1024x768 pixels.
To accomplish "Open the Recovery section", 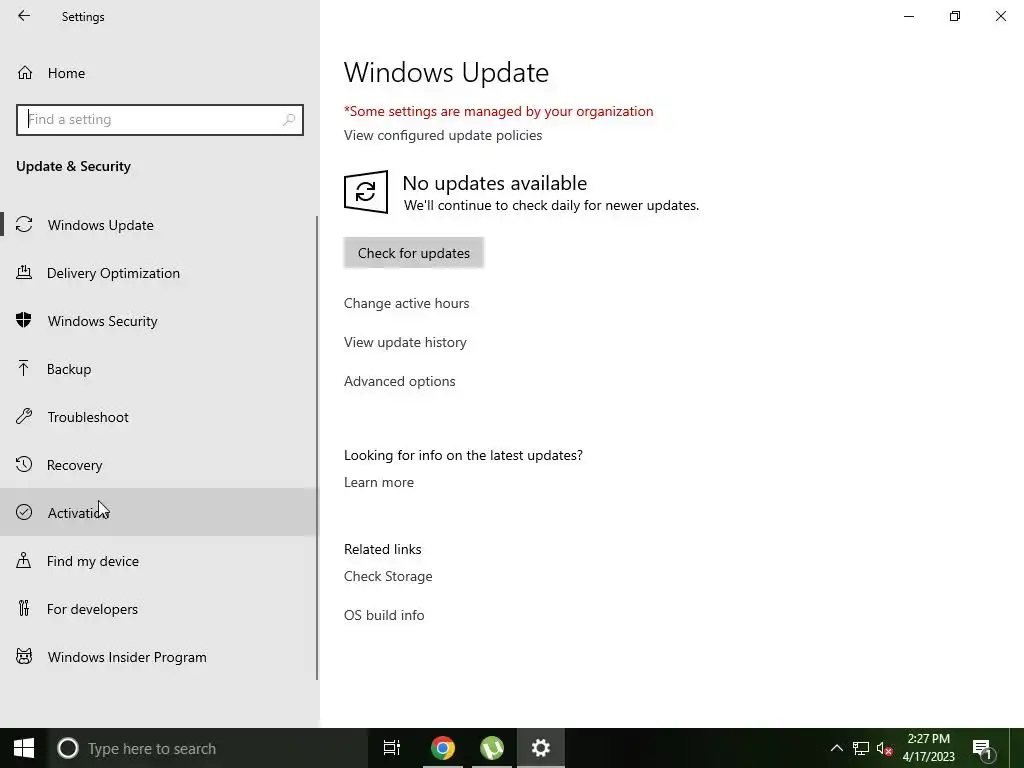I will 159,465.
